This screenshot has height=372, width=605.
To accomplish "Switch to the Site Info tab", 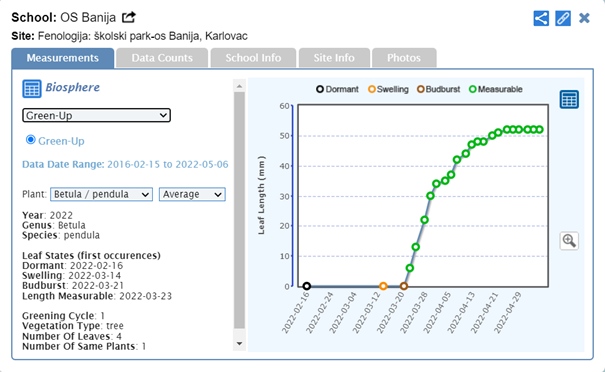I will coord(334,58).
